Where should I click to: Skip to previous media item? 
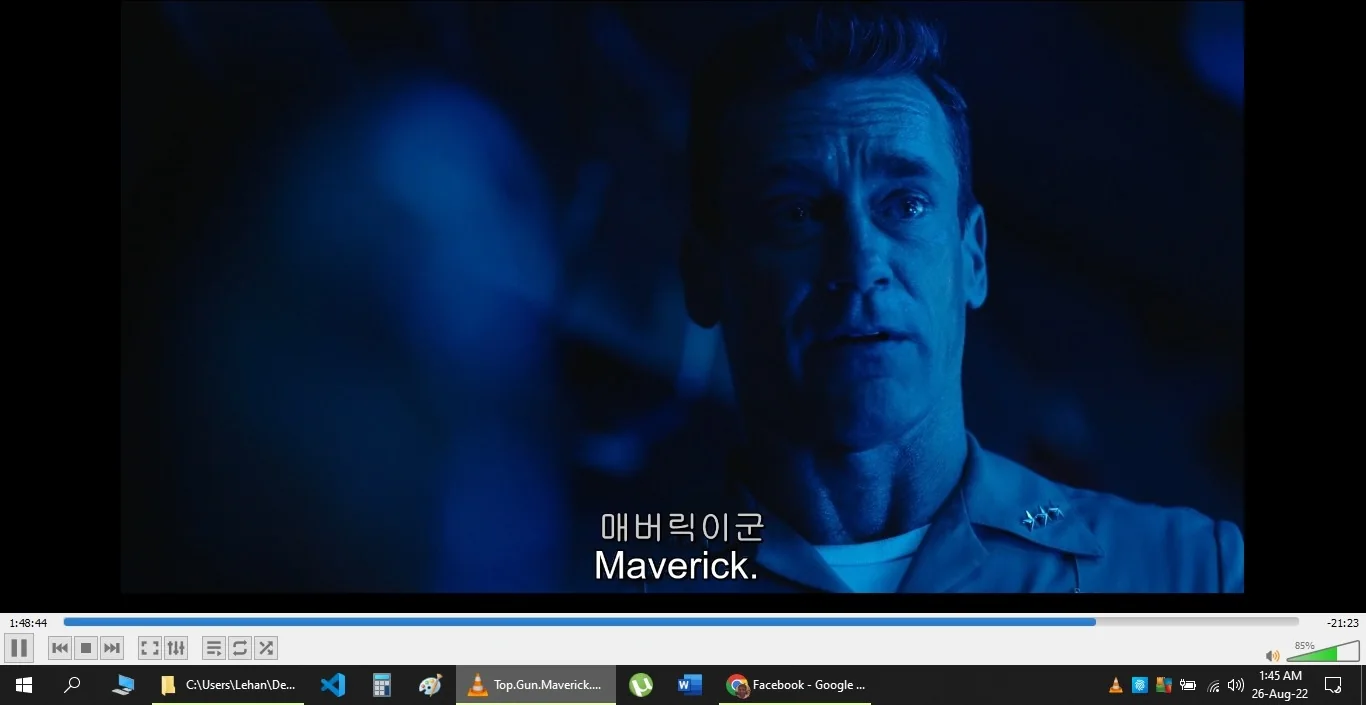pyautogui.click(x=60, y=648)
